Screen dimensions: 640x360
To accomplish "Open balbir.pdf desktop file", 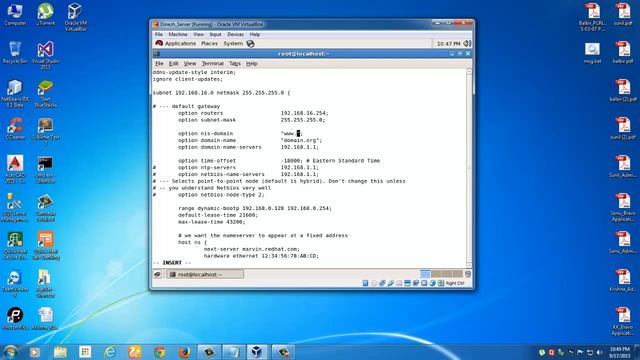I will [x=623, y=53].
